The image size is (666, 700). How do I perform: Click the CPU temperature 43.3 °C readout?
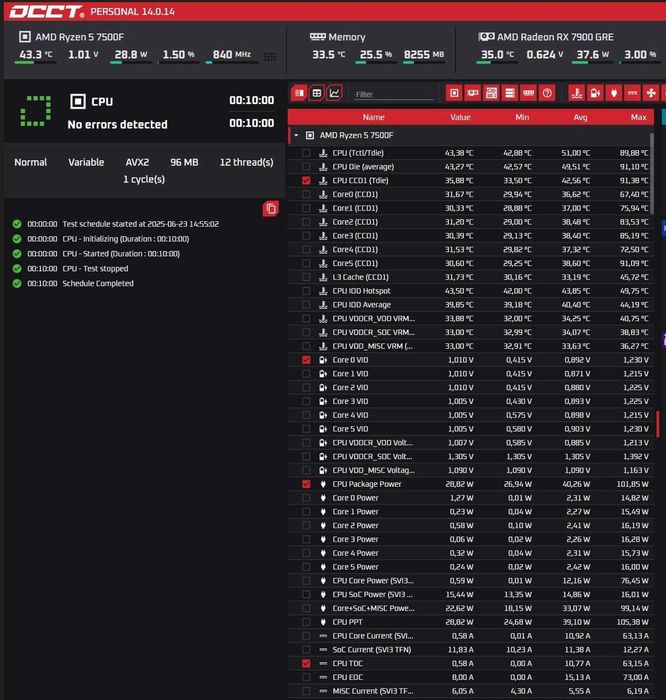tap(36, 54)
